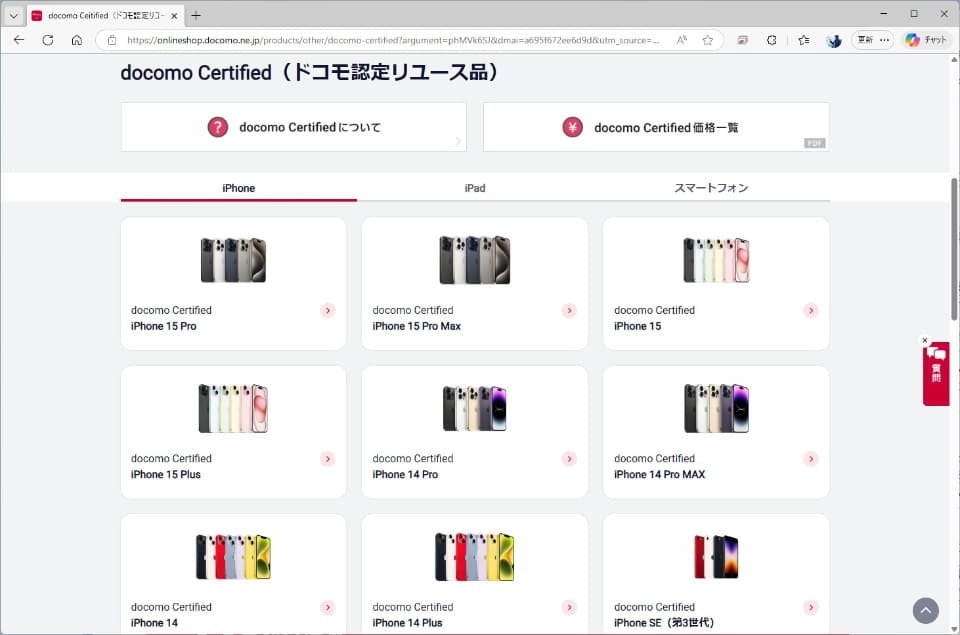Dismiss the 質問 chat widget with x
This screenshot has width=960, height=635.
tap(925, 340)
